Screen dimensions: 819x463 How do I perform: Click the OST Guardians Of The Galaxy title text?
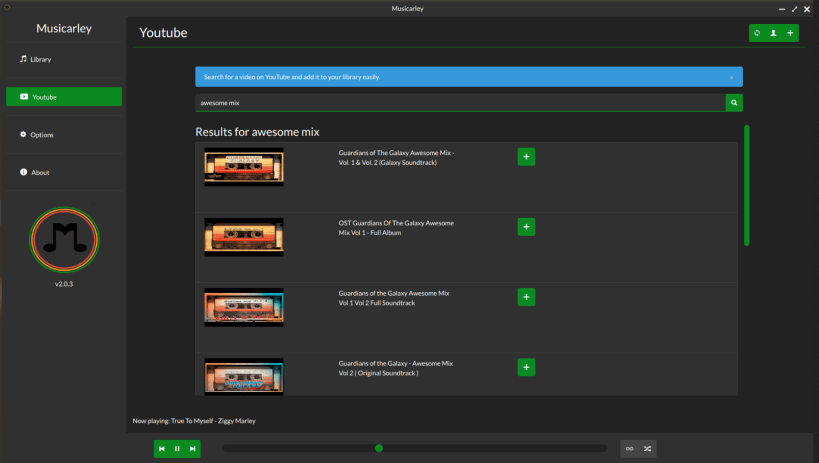click(x=396, y=228)
